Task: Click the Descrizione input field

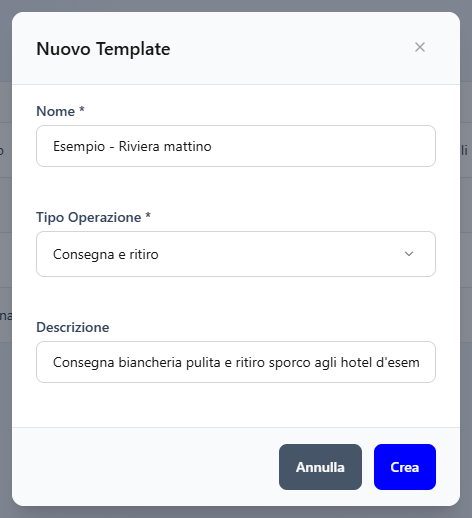Action: click(236, 362)
